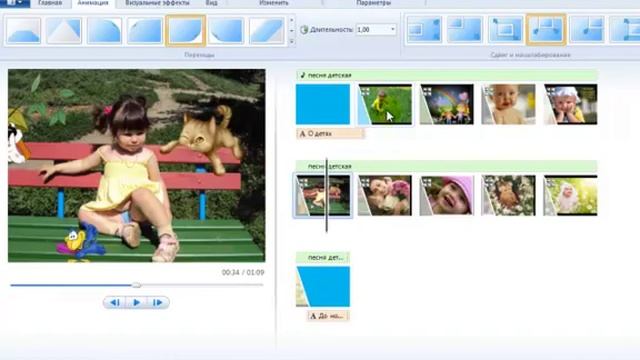Click the 00:34 / 01:09 time readout
The image size is (640, 360).
click(243, 272)
